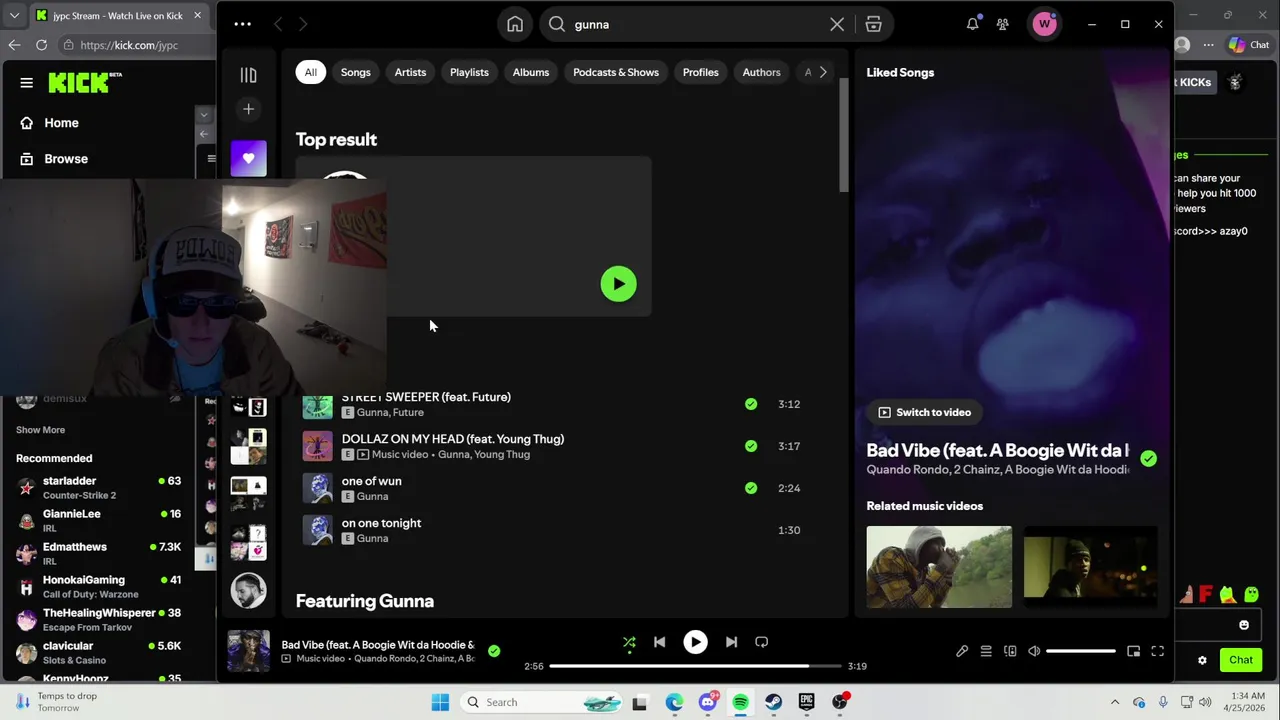1280x720 pixels.
Task: Open emoji picker in Kick chat
Action: [1244, 625]
